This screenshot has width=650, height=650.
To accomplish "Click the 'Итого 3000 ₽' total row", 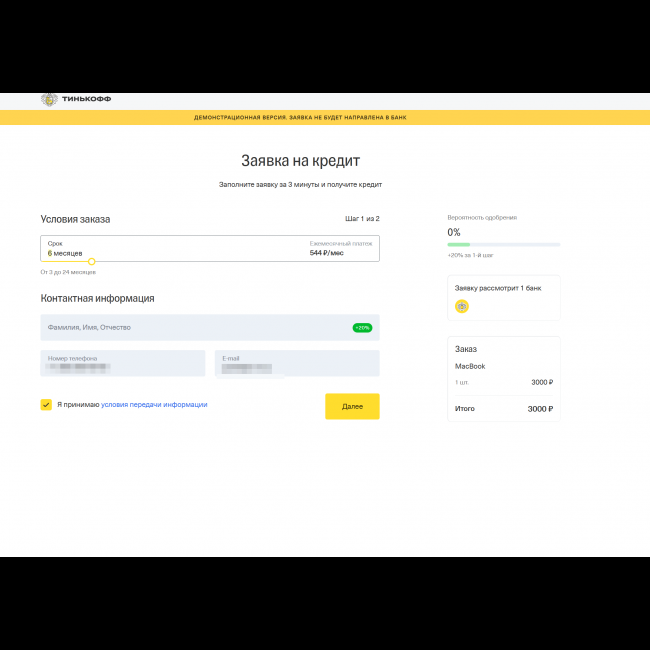I will click(504, 409).
